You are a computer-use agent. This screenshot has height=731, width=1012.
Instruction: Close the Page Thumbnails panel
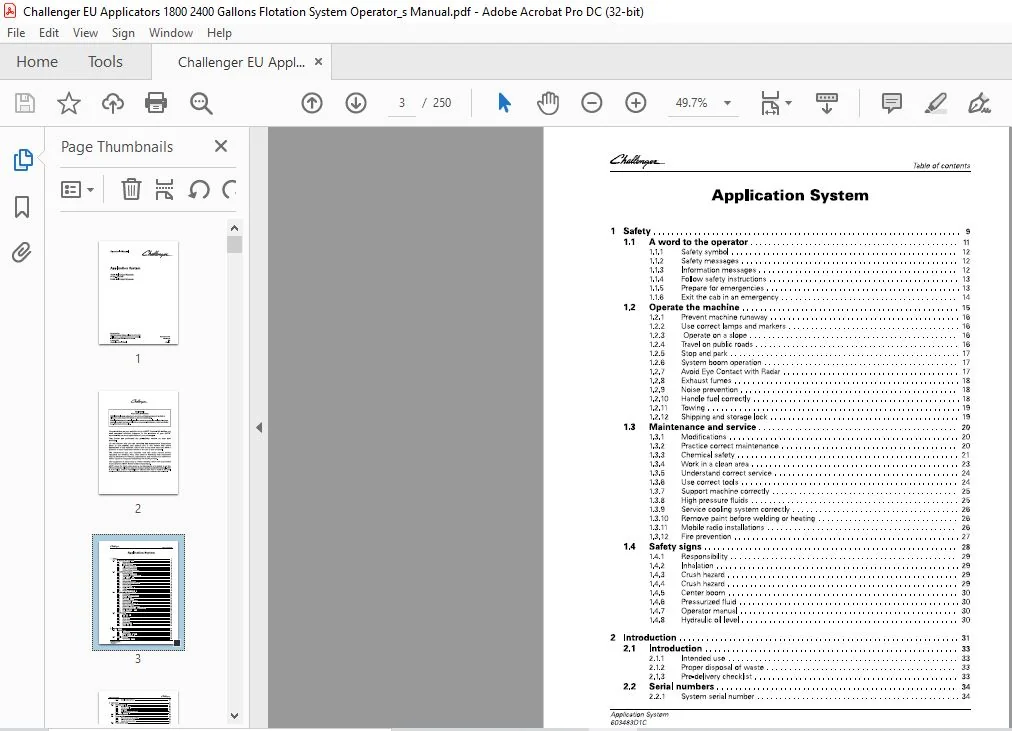pyautogui.click(x=221, y=146)
